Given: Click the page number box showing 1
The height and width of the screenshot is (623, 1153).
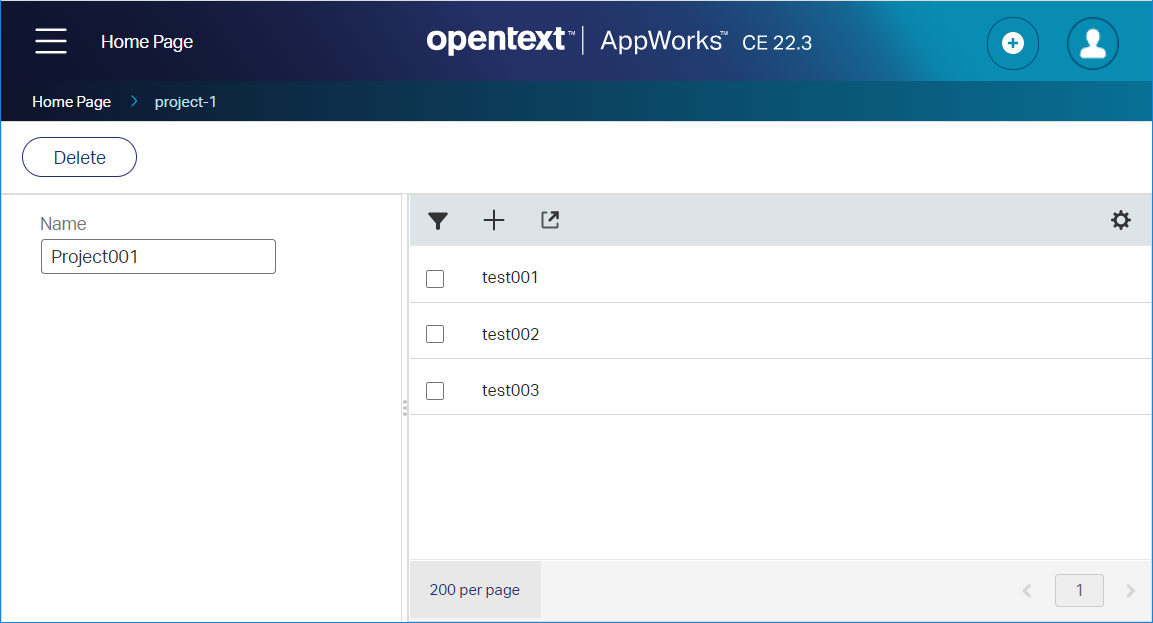Looking at the screenshot, I should (x=1079, y=590).
